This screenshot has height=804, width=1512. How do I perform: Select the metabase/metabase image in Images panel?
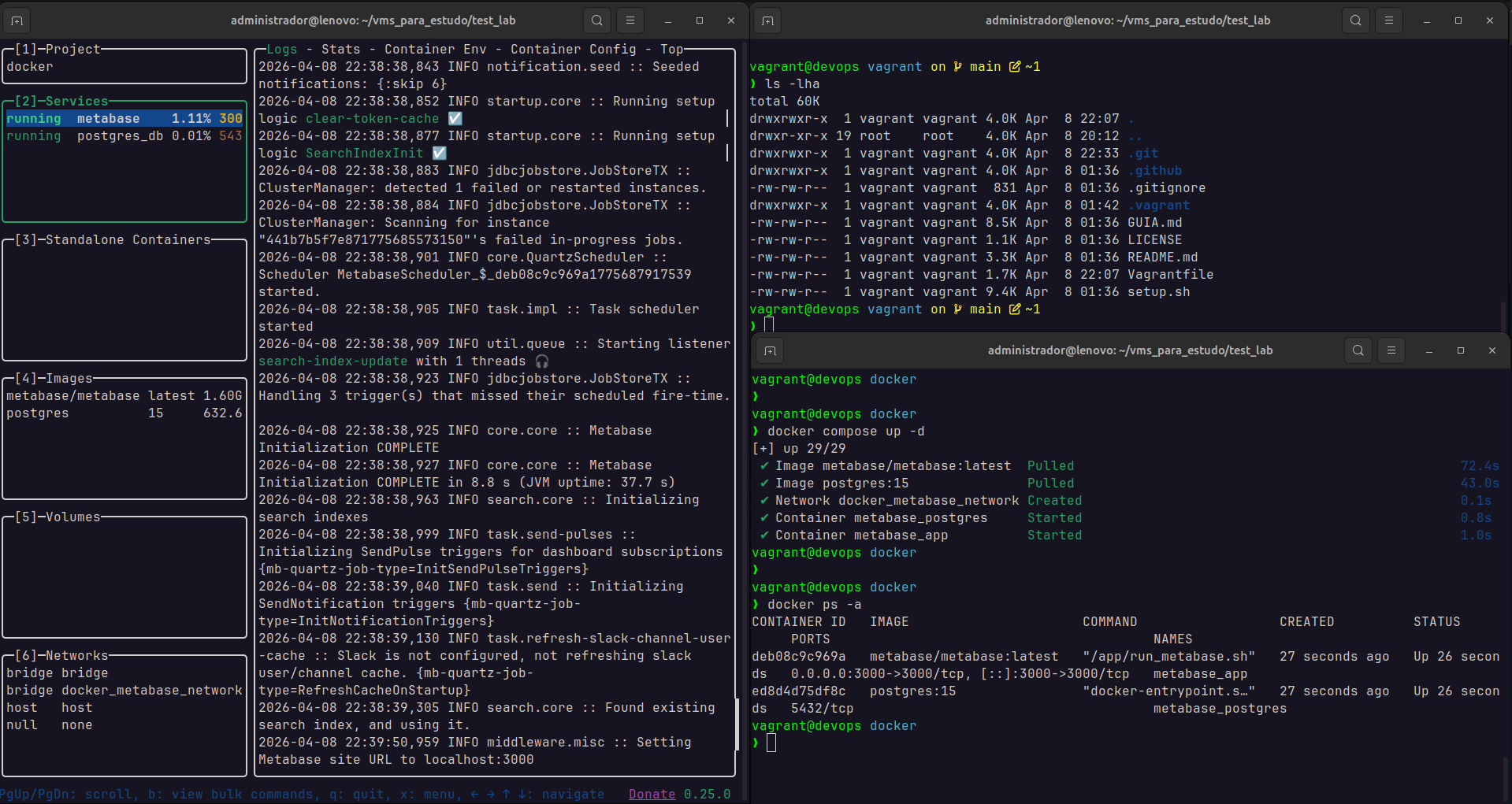(75, 395)
